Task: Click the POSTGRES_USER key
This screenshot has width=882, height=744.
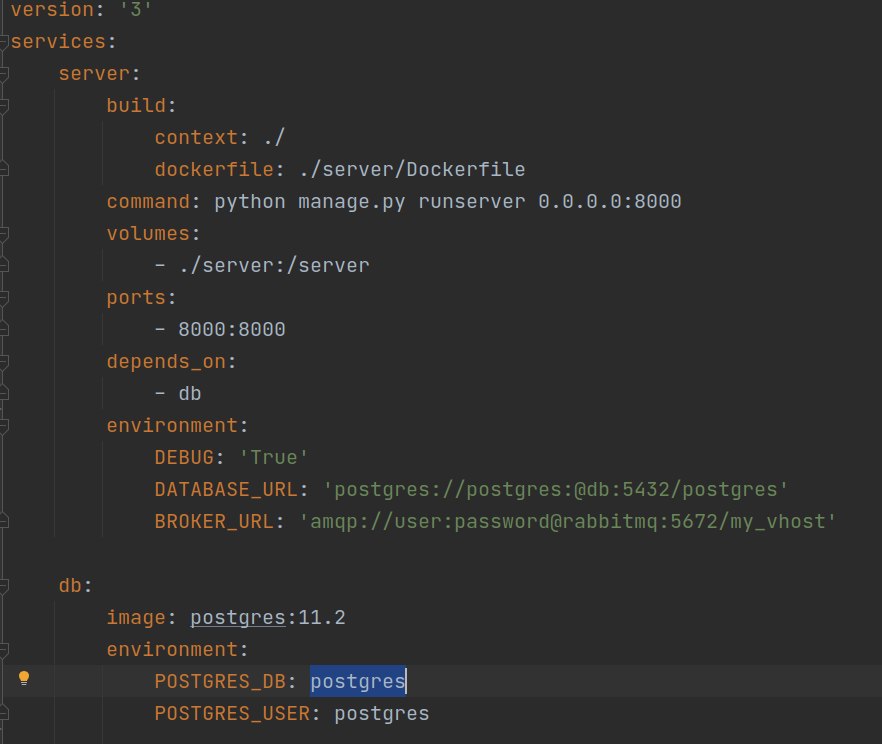Action: click(x=232, y=714)
